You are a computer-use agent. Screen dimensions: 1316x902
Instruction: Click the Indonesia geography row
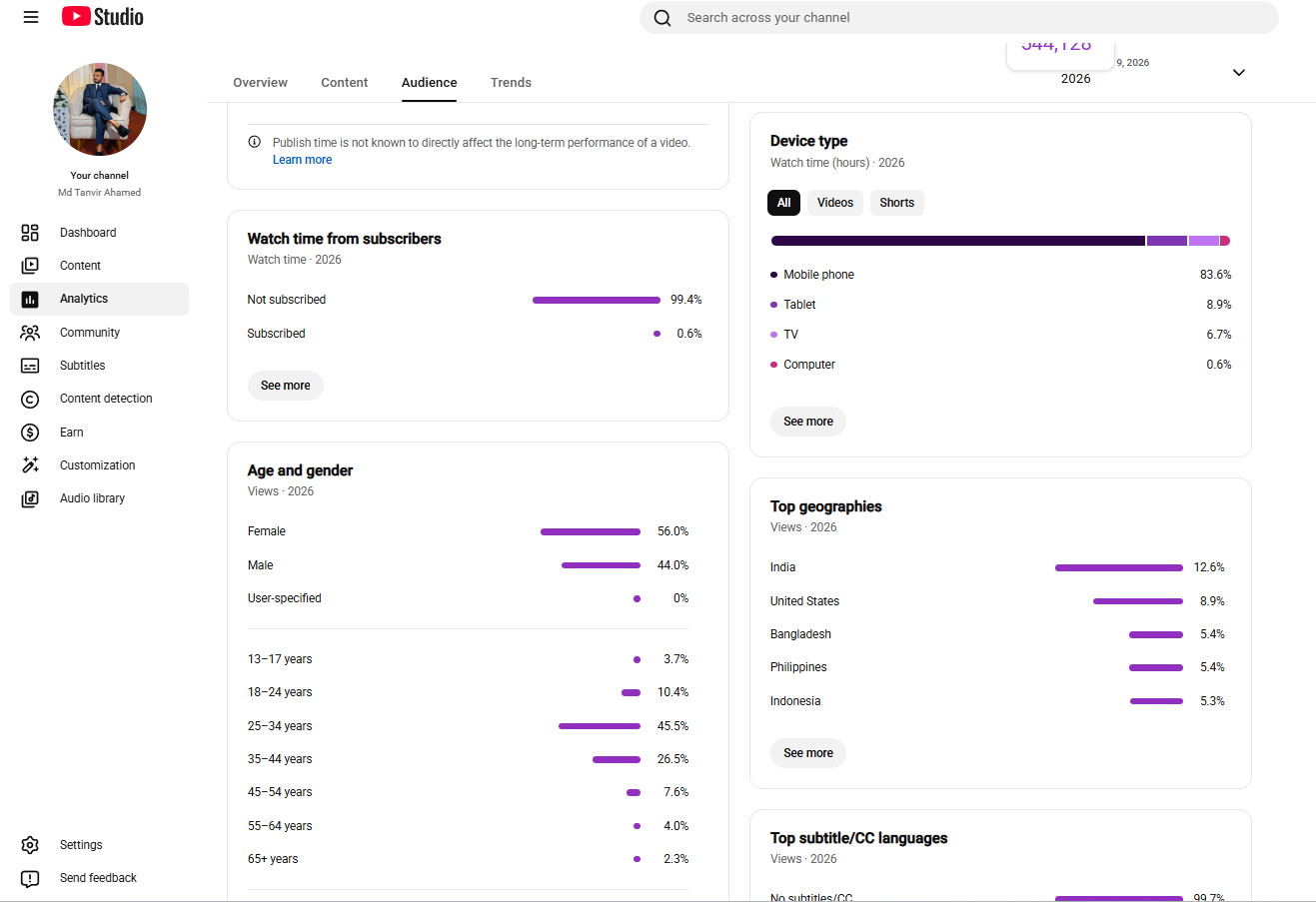pyautogui.click(x=997, y=701)
